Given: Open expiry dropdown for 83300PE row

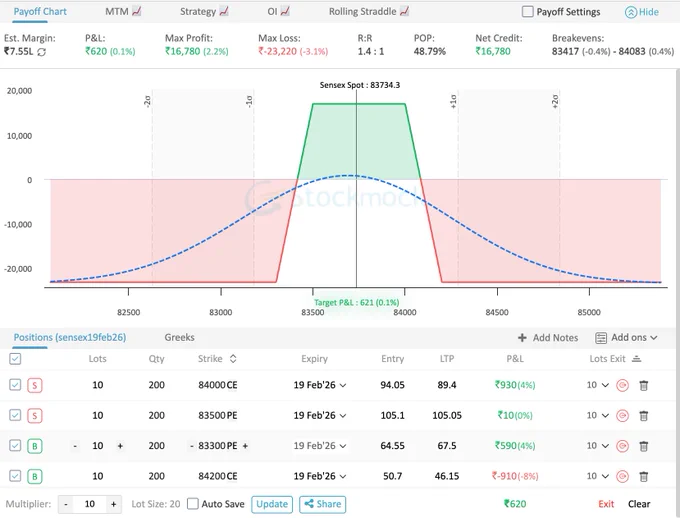Looking at the screenshot, I should click(x=320, y=446).
